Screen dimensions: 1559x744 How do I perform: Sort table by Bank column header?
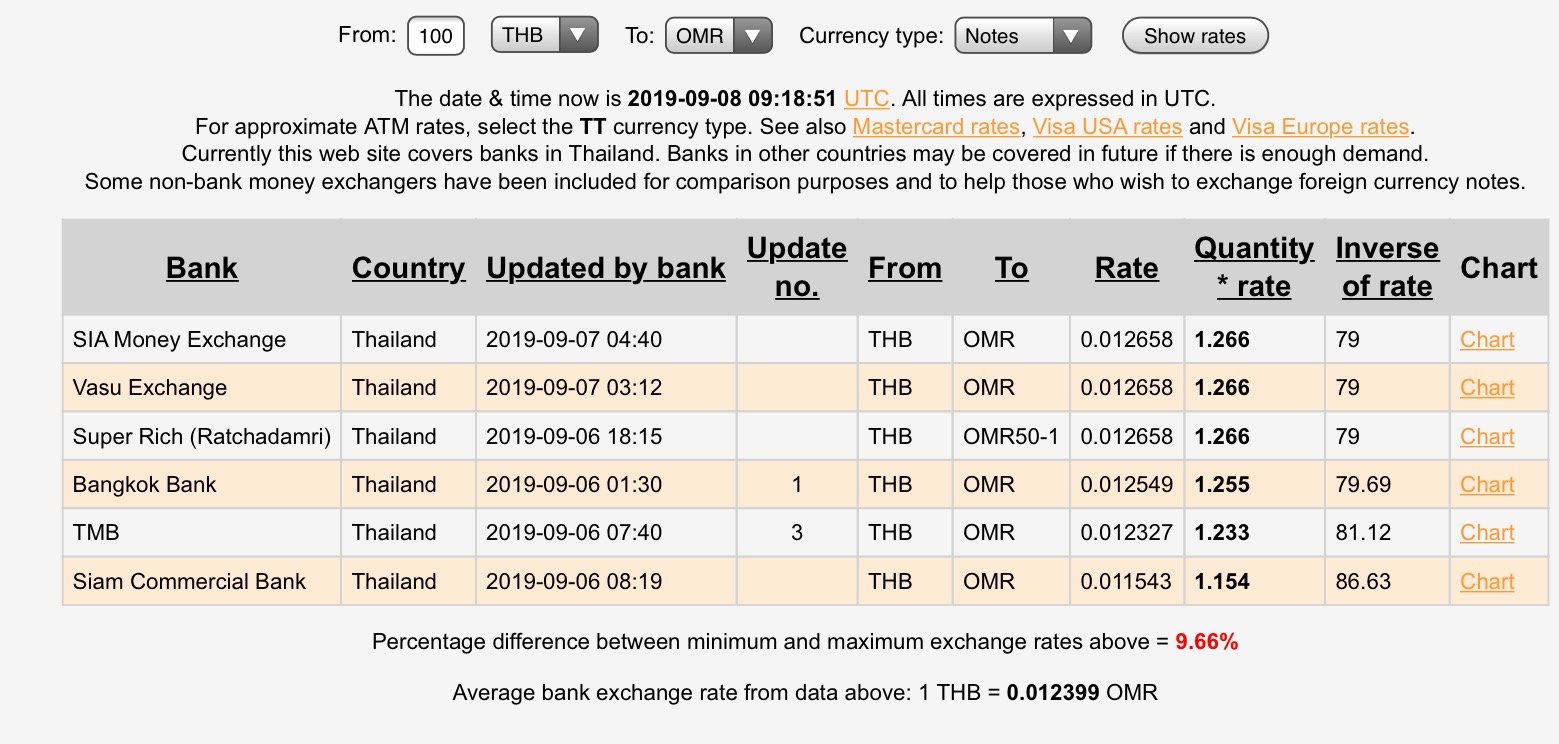202,268
